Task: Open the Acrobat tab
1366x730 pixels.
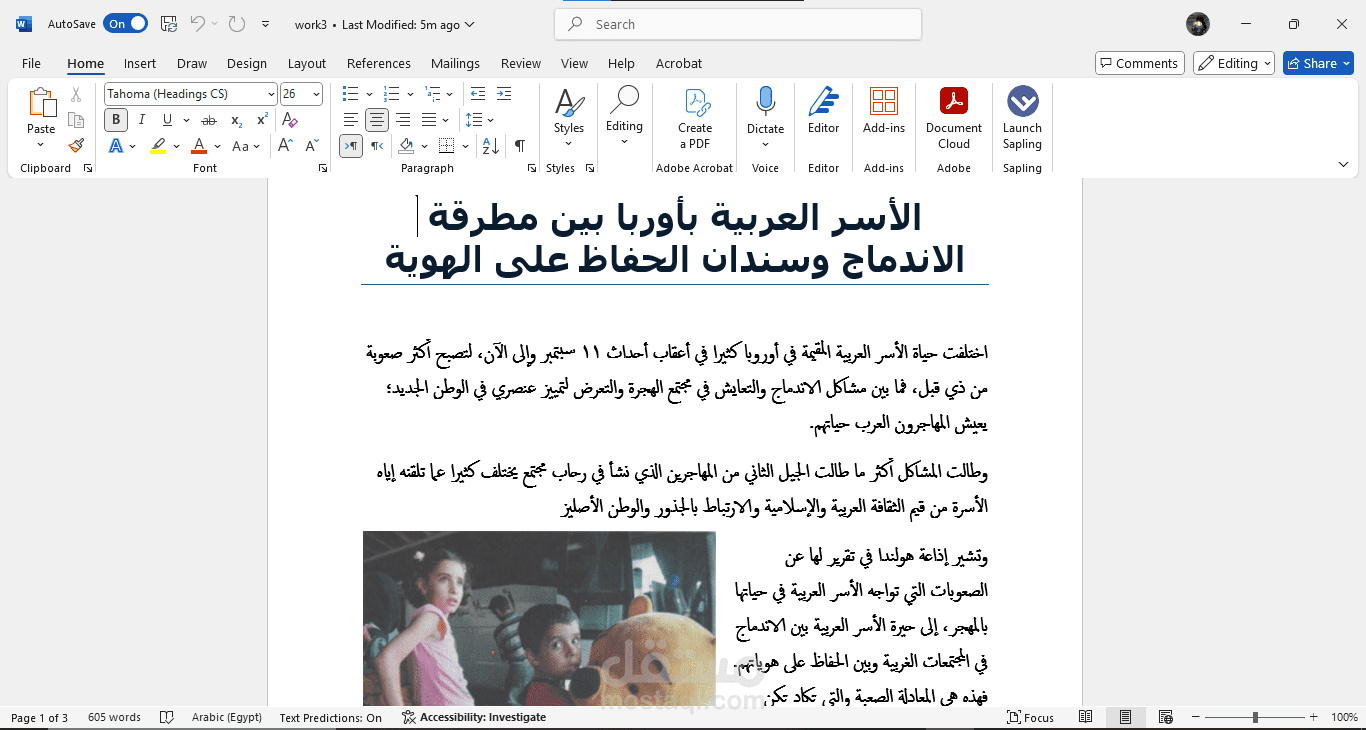Action: 679,63
